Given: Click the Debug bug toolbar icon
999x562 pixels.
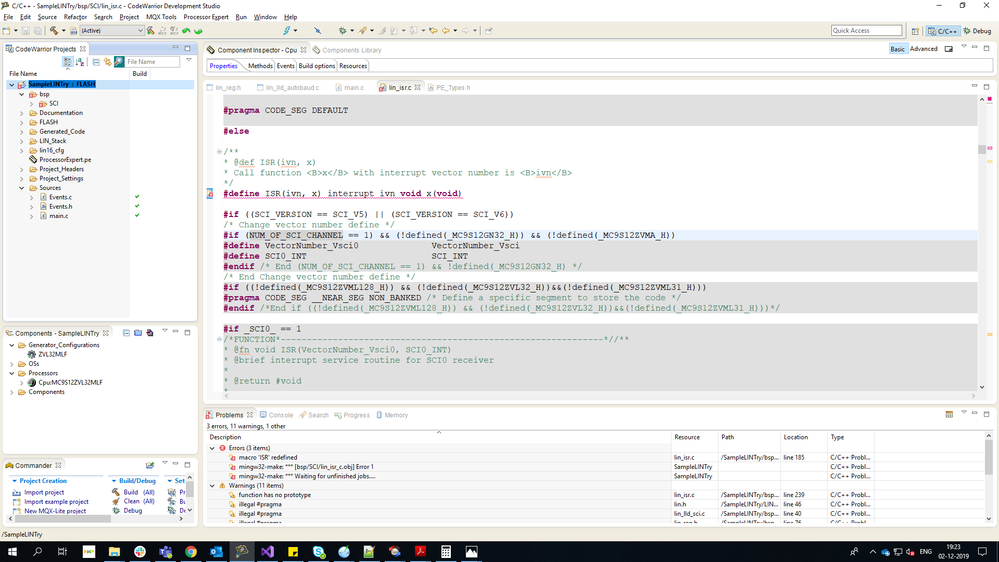Looking at the screenshot, I should coord(342,31).
